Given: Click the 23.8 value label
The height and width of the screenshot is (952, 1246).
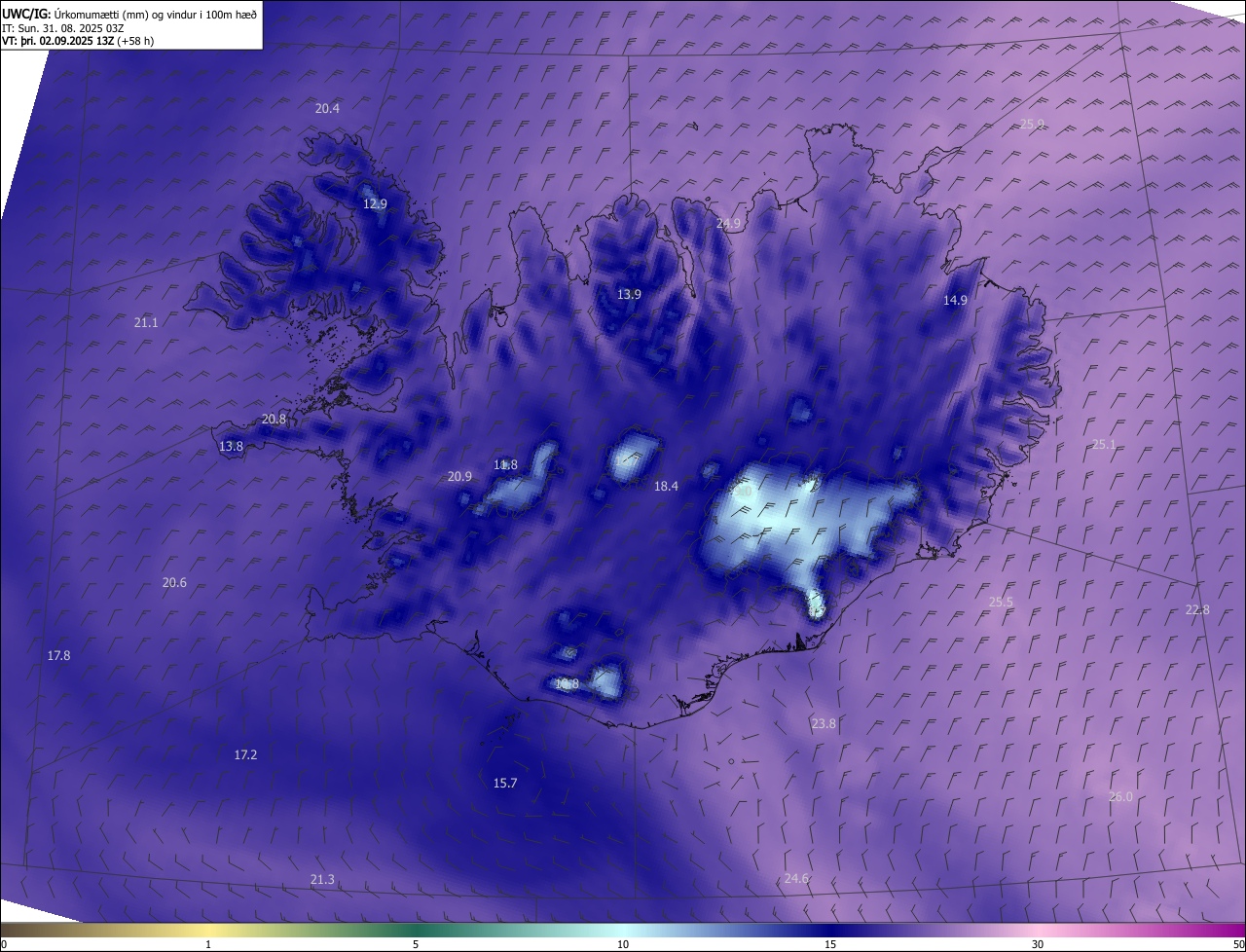Looking at the screenshot, I should (824, 724).
